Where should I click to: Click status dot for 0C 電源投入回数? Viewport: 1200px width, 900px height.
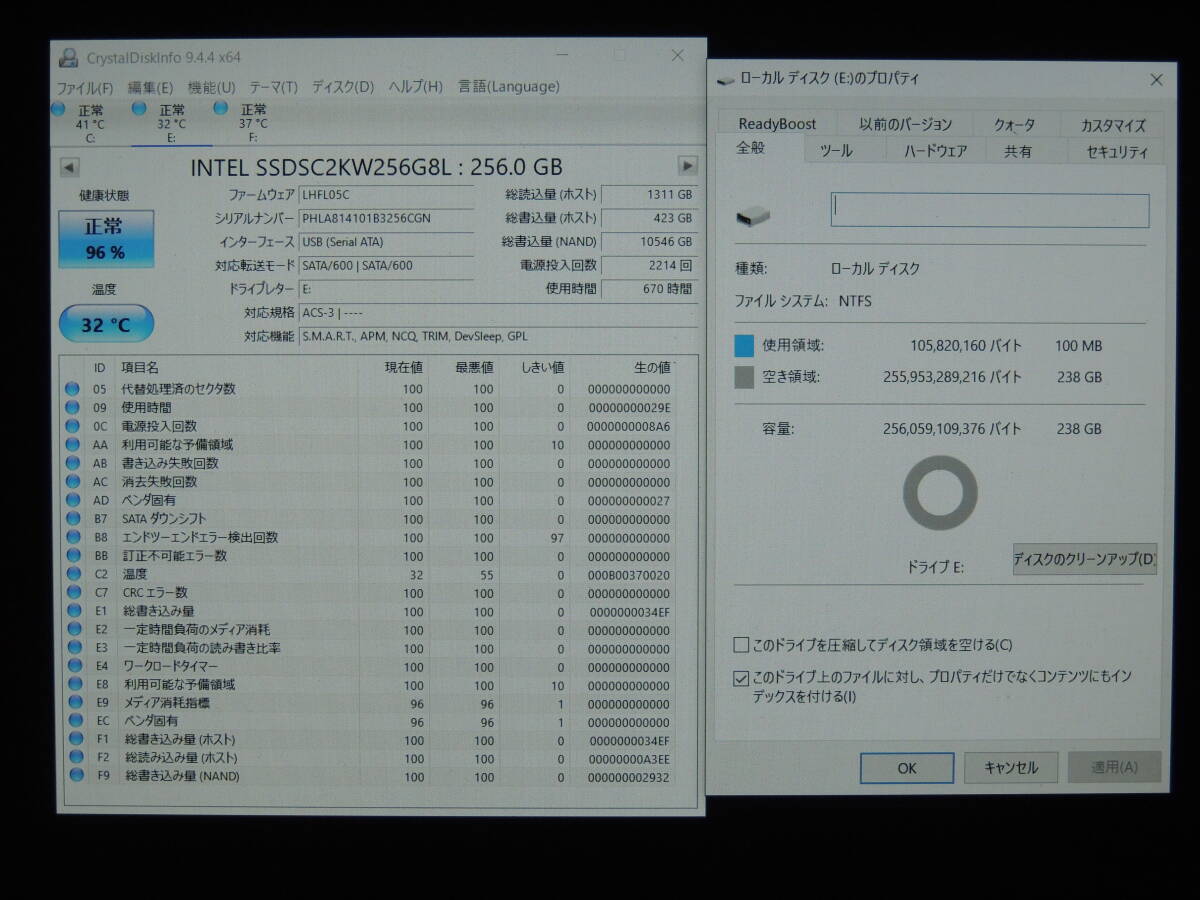coord(72,426)
